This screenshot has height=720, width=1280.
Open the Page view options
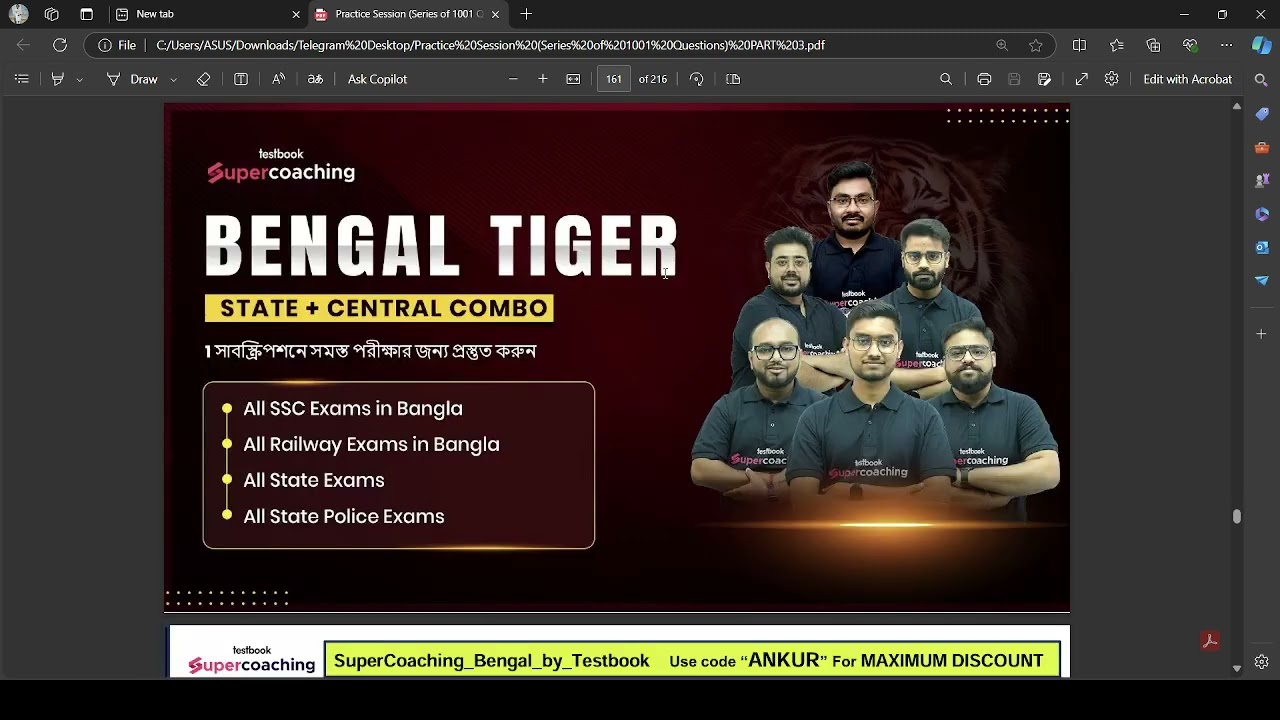(733, 79)
